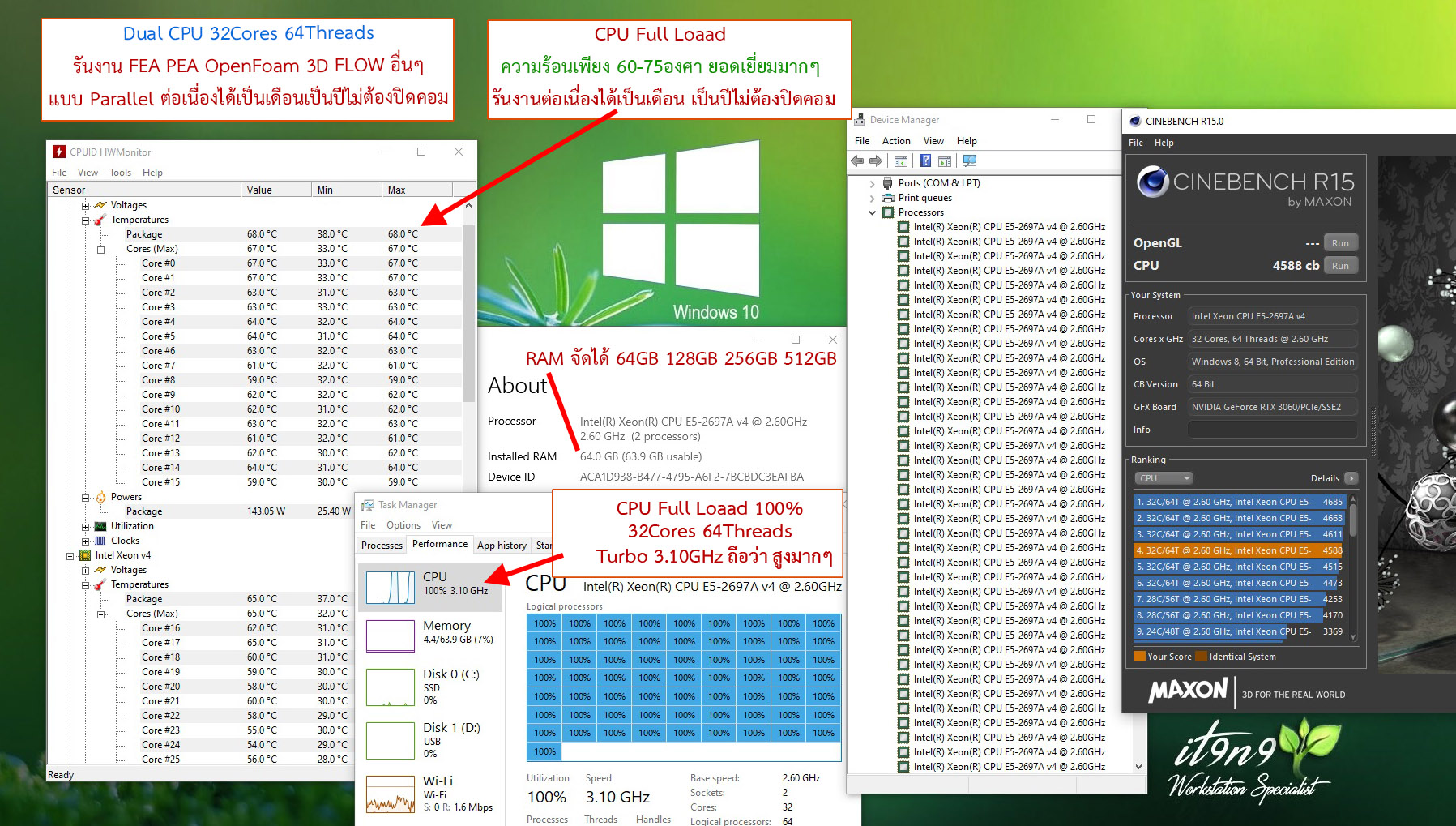This screenshot has height=826, width=1456.
Task: Switch to the App history tab in Task Manager
Action: pyautogui.click(x=502, y=546)
